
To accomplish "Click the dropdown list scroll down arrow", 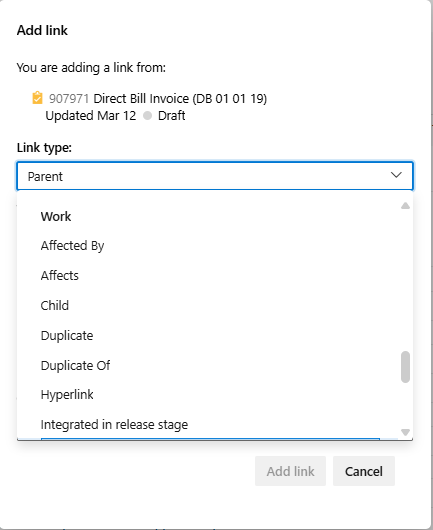I will pos(405,432).
